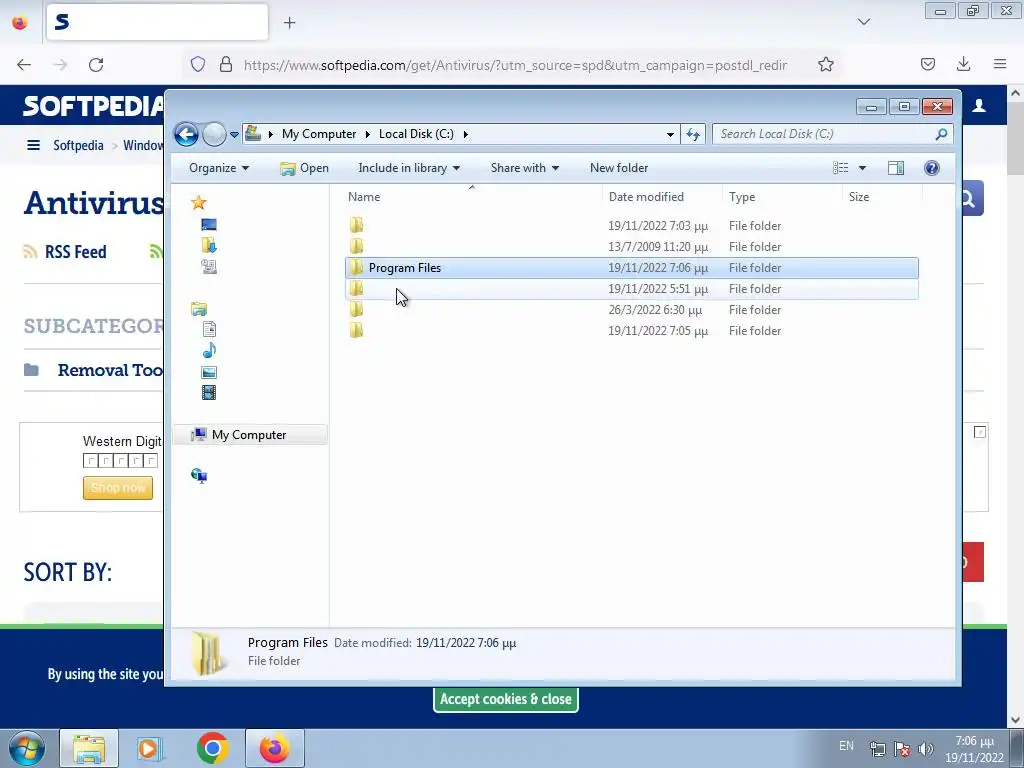Open Recent Places icon in navigation pane
The height and width of the screenshot is (768, 1024).
[209, 266]
